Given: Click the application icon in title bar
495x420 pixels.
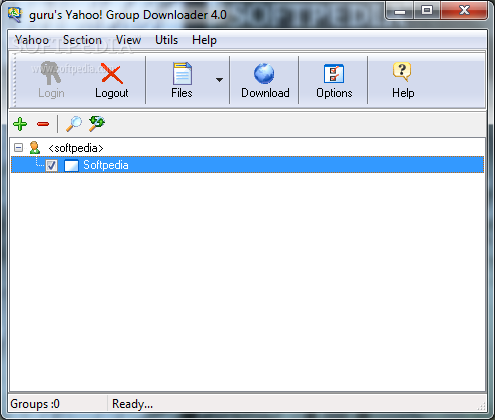Looking at the screenshot, I should (15, 14).
